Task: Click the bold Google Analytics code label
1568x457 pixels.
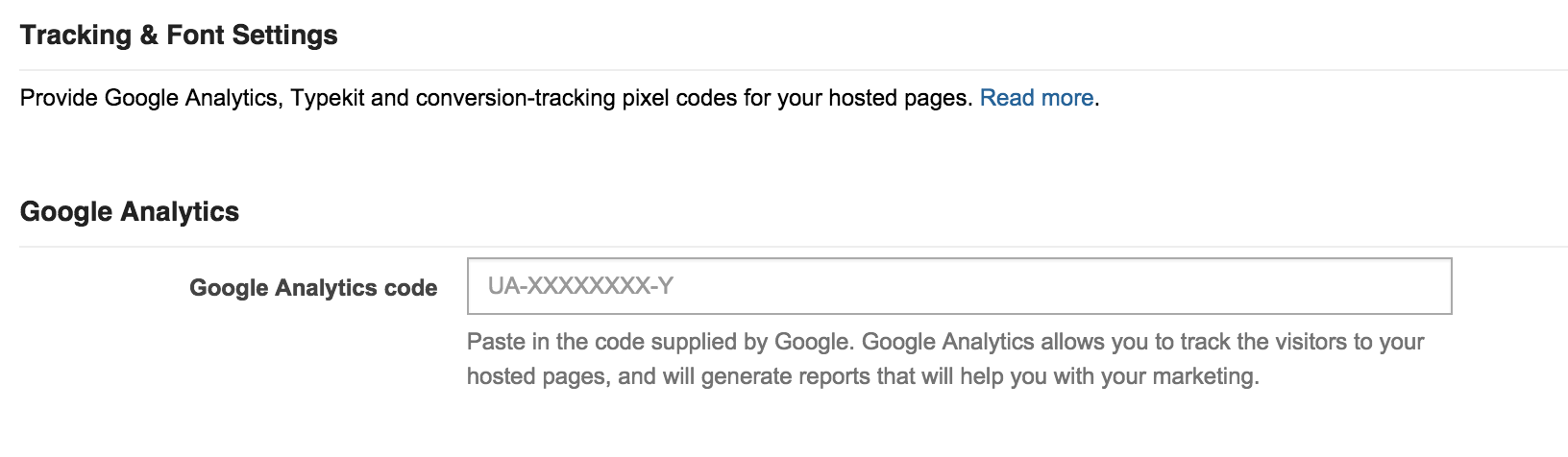Action: [x=313, y=288]
